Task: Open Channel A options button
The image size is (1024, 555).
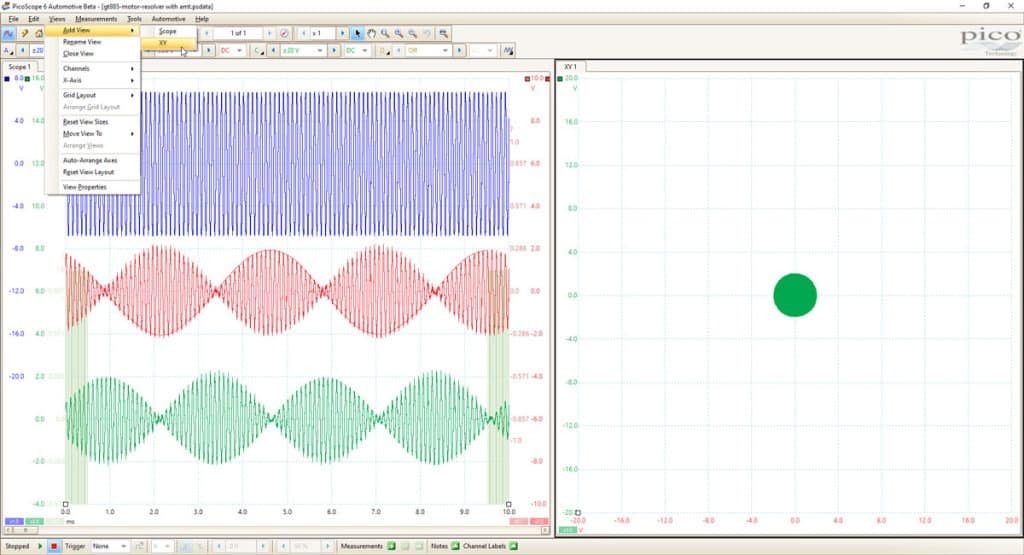Action: (8, 50)
